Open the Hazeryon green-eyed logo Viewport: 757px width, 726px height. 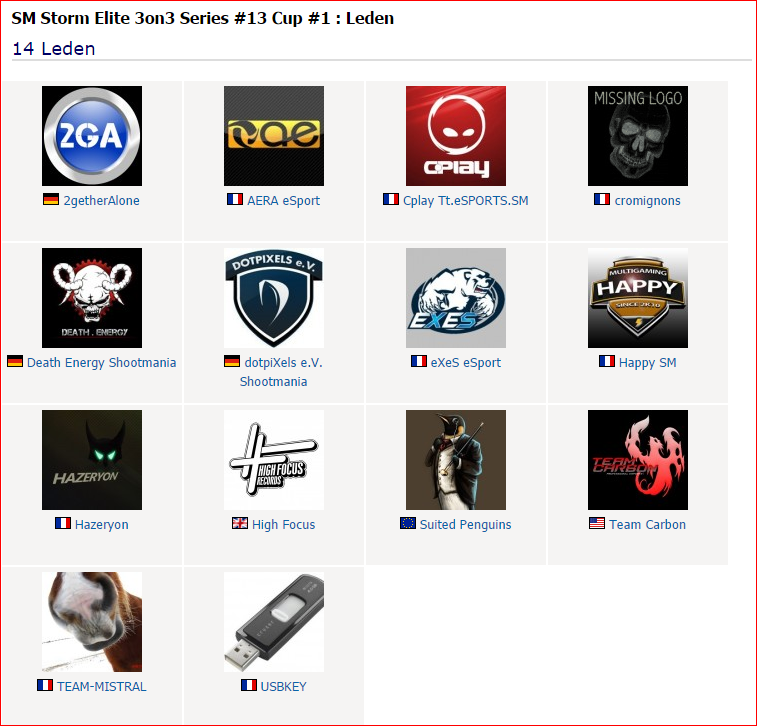click(92, 460)
